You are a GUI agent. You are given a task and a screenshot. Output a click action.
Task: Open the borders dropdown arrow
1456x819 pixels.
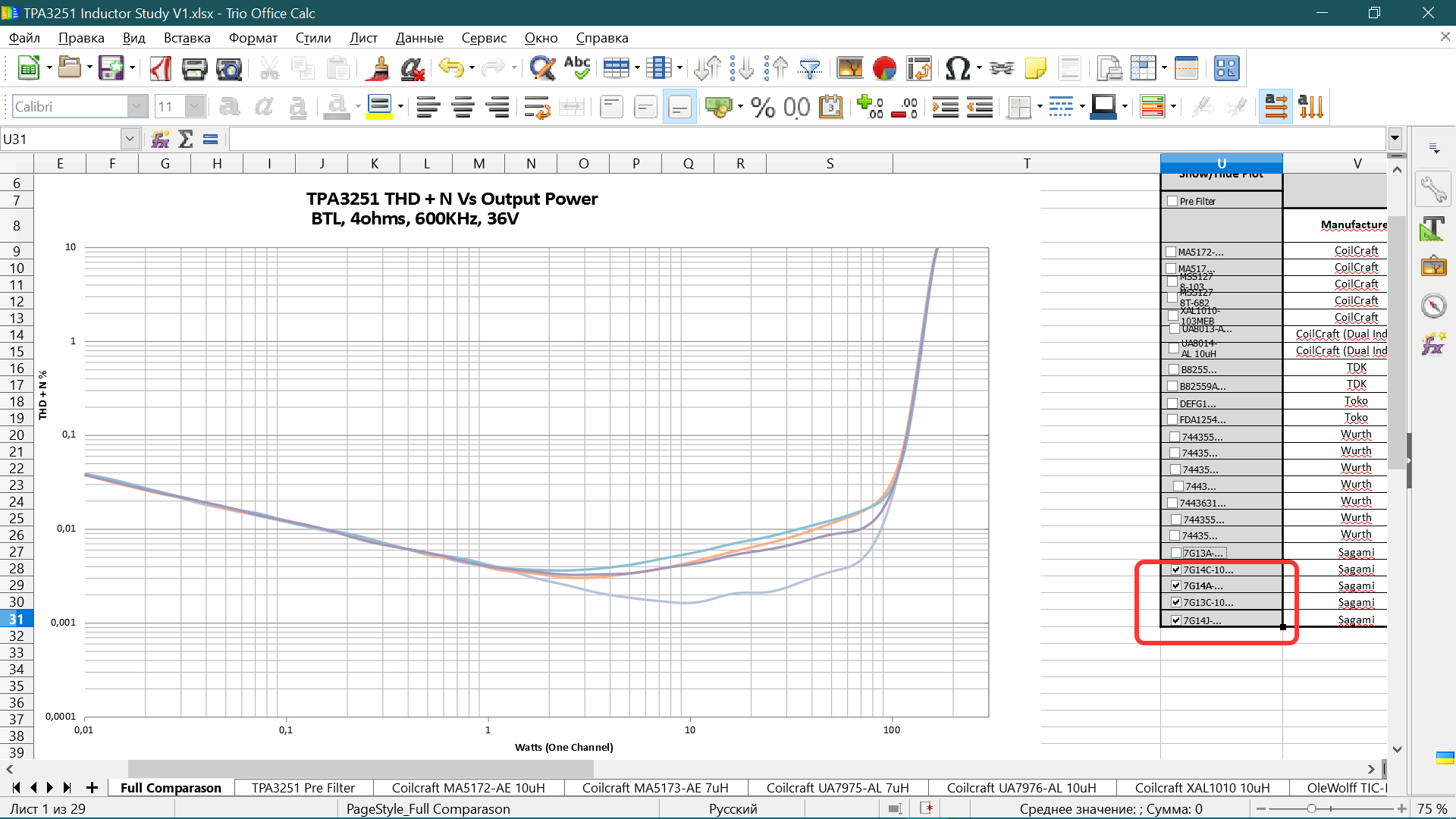click(1040, 107)
